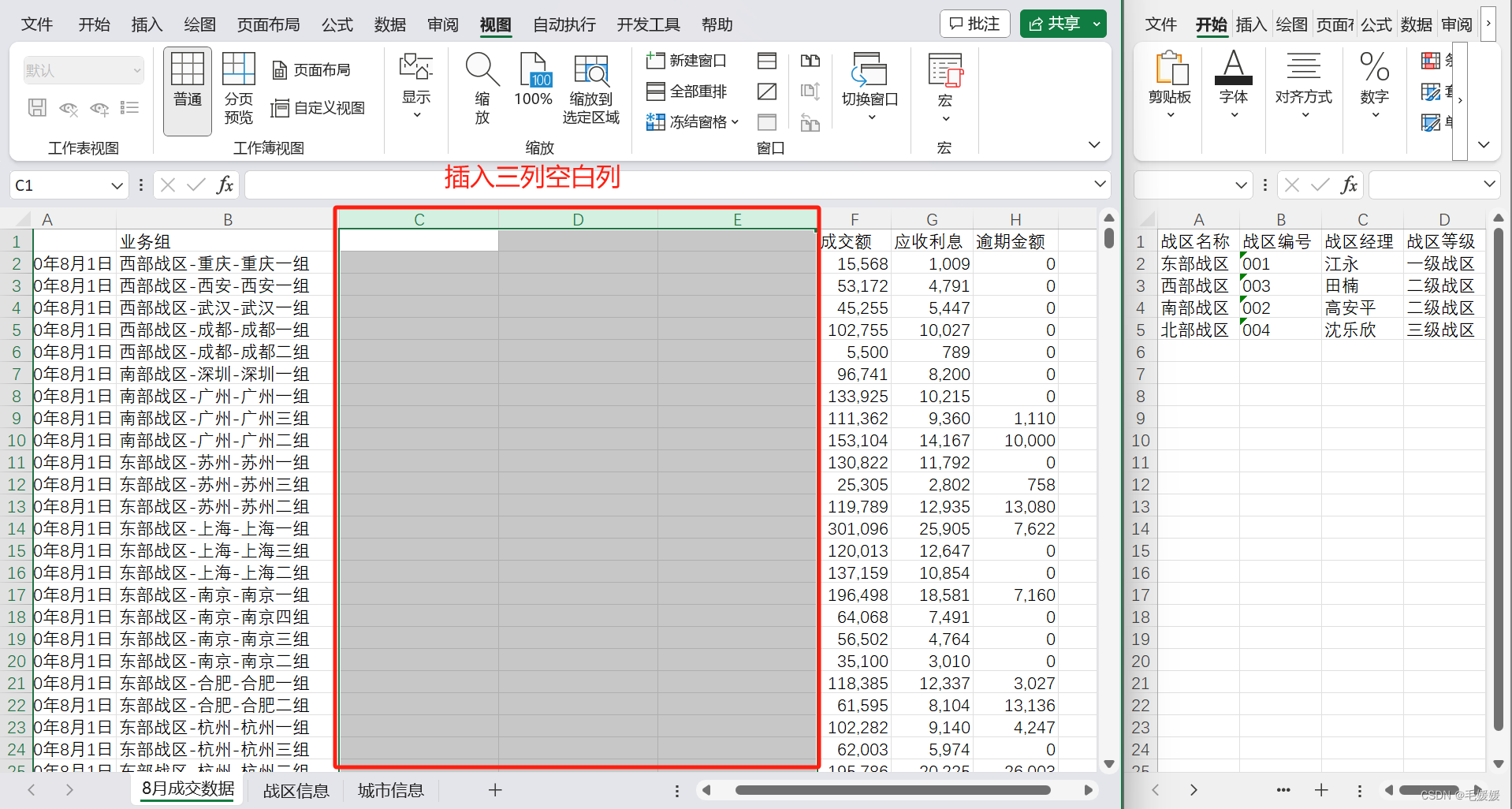This screenshot has width=1512, height=809.
Task: Open the Formulas (公式) tab in left window
Action: [x=337, y=24]
